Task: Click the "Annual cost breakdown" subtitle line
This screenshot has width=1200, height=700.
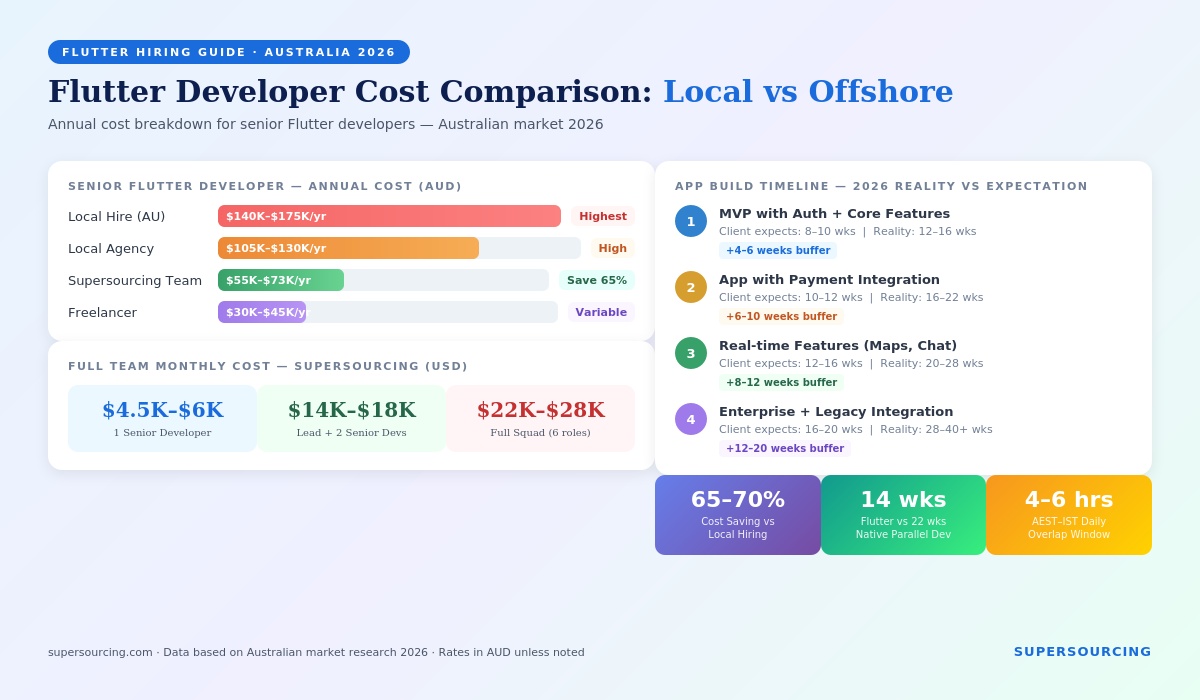Action: click(x=326, y=124)
